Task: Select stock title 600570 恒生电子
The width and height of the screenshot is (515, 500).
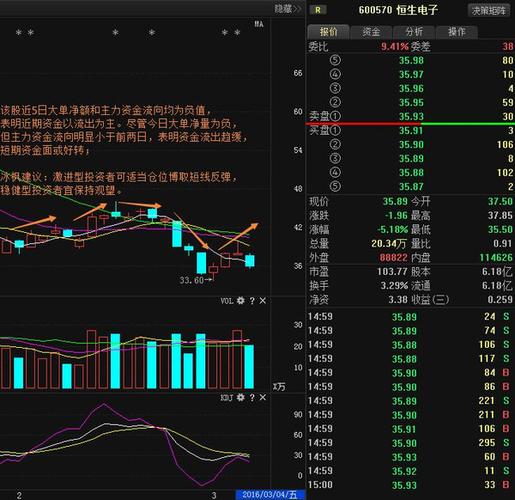Action: (x=398, y=10)
